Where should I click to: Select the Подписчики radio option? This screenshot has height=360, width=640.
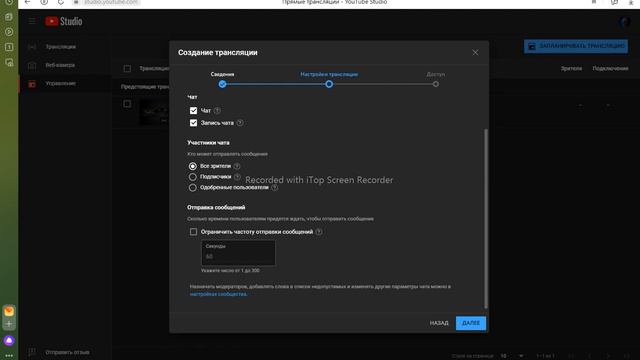point(193,177)
